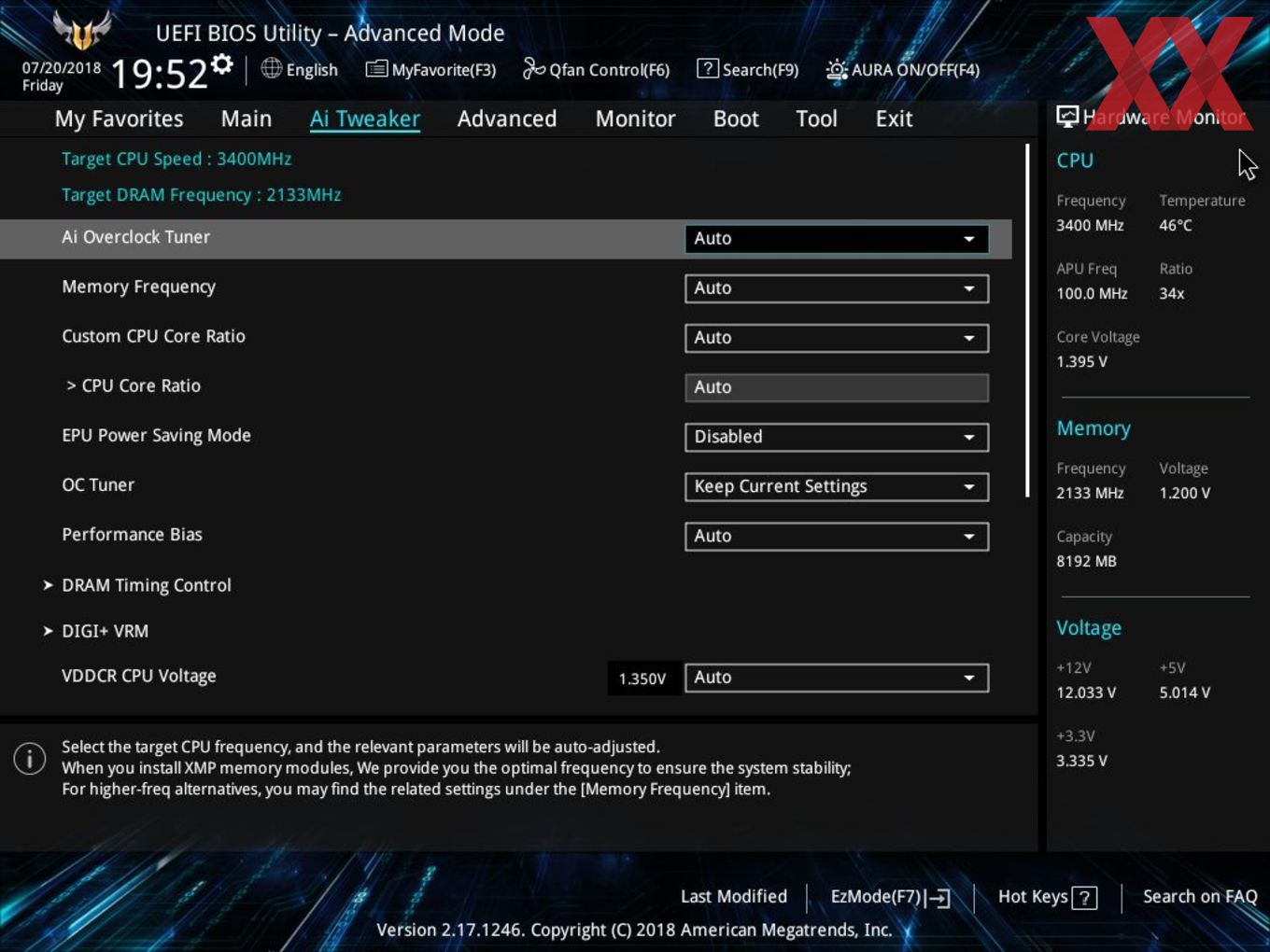
Task: Click the 8192 MB capacity value
Action: coord(1086,561)
